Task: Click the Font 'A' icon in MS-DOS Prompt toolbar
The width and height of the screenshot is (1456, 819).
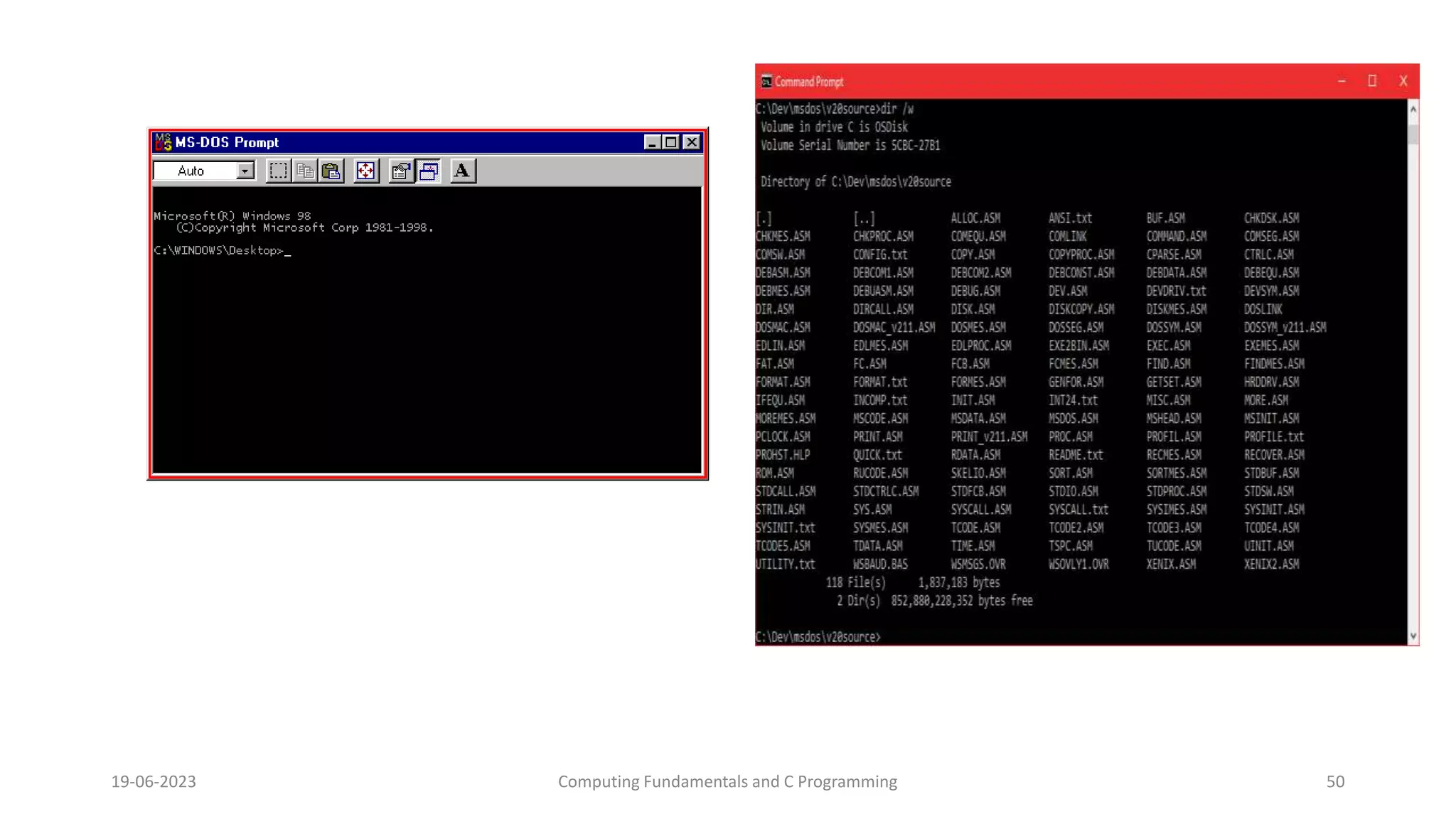Action: [463, 171]
